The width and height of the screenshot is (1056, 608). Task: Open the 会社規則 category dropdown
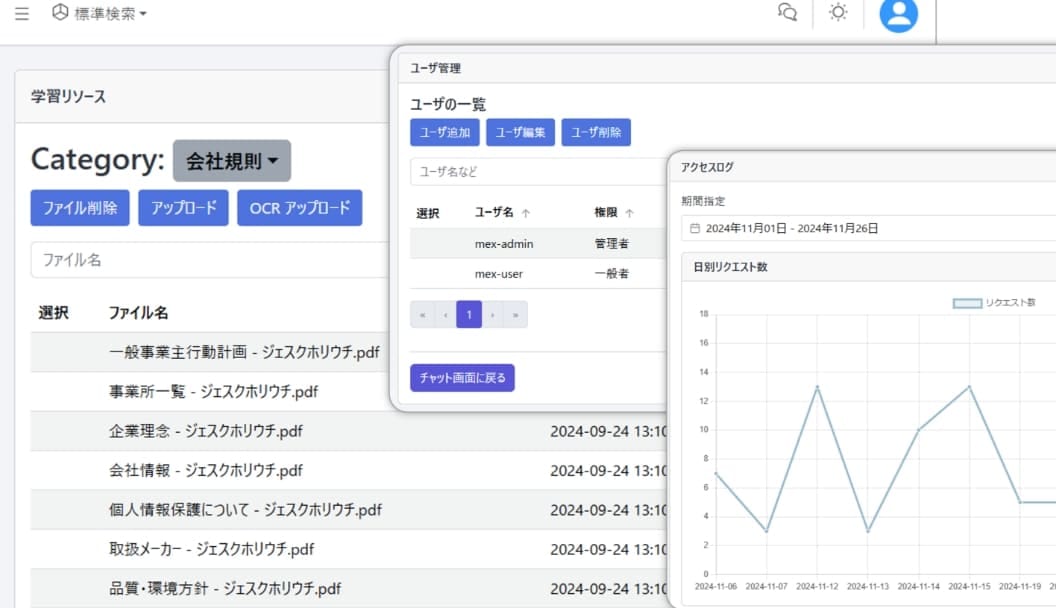pos(231,161)
